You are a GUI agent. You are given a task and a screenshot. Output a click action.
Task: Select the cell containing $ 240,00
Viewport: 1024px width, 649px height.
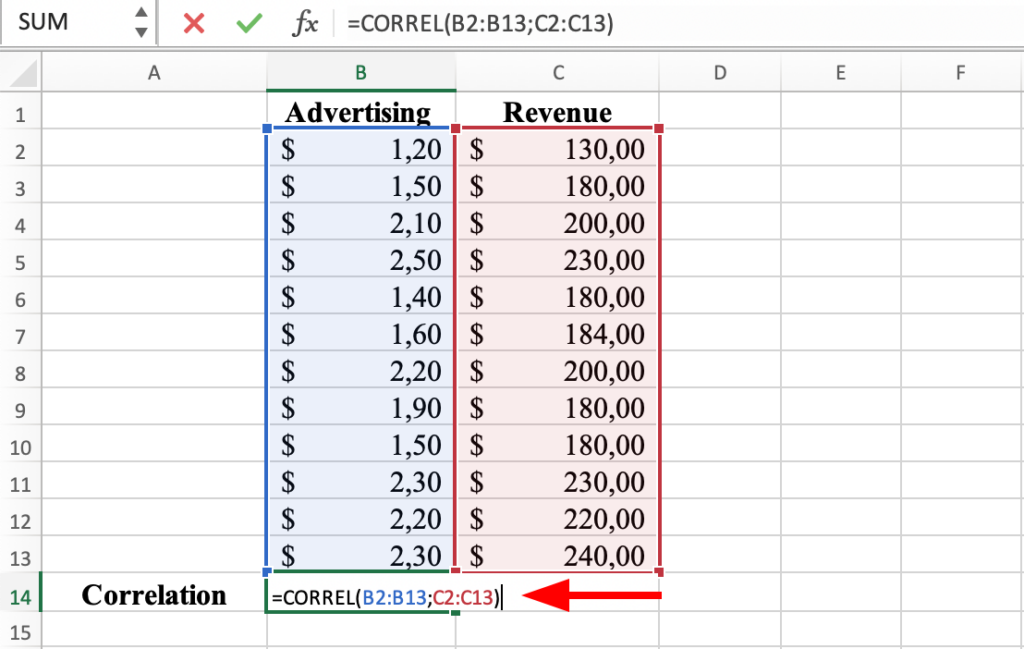[558, 557]
